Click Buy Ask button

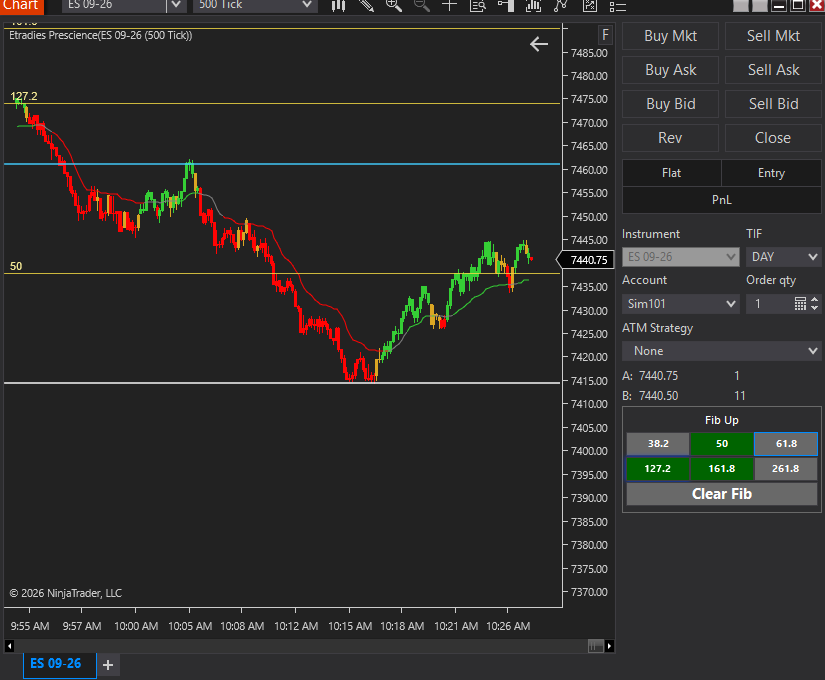coord(670,70)
